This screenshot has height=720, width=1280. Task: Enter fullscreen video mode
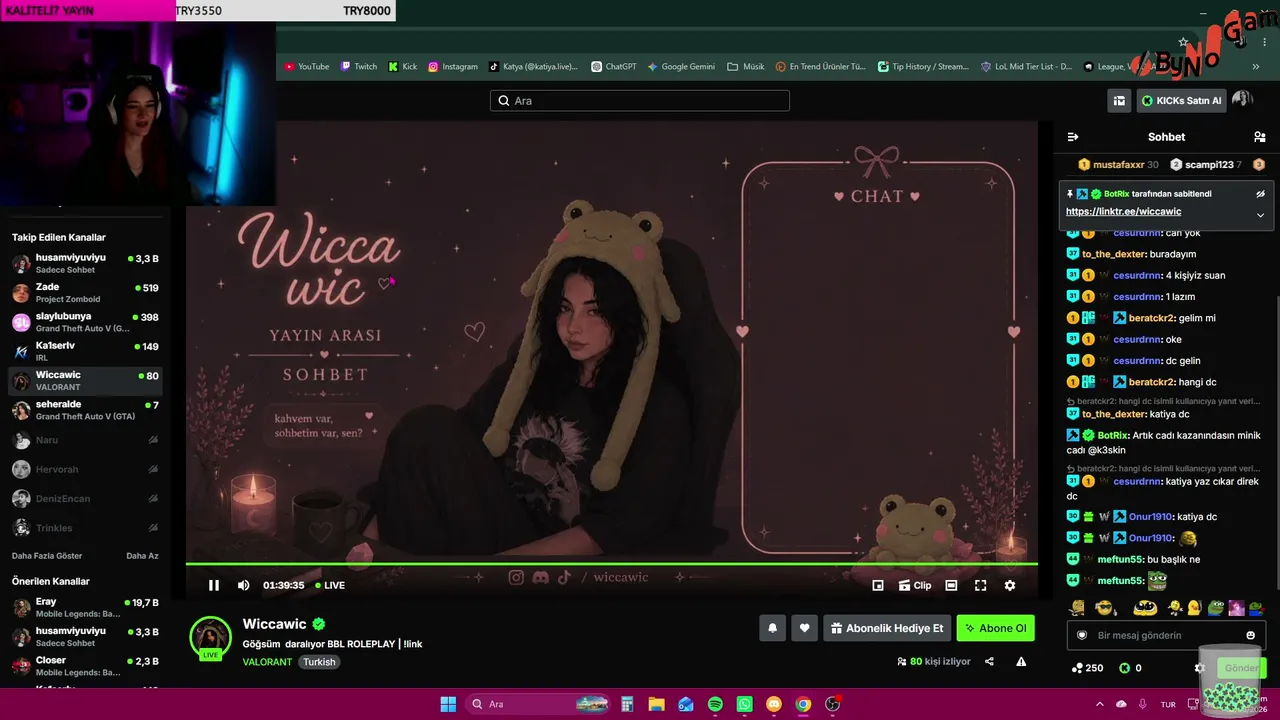point(980,585)
